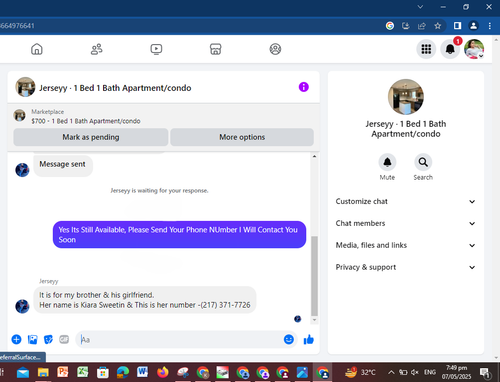Open the Chrome profile icon
The image size is (500, 382).
pos(473,26)
